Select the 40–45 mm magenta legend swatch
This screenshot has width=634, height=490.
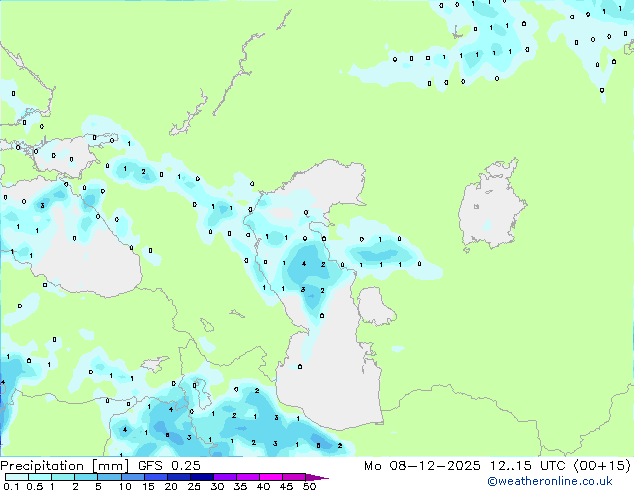271,477
